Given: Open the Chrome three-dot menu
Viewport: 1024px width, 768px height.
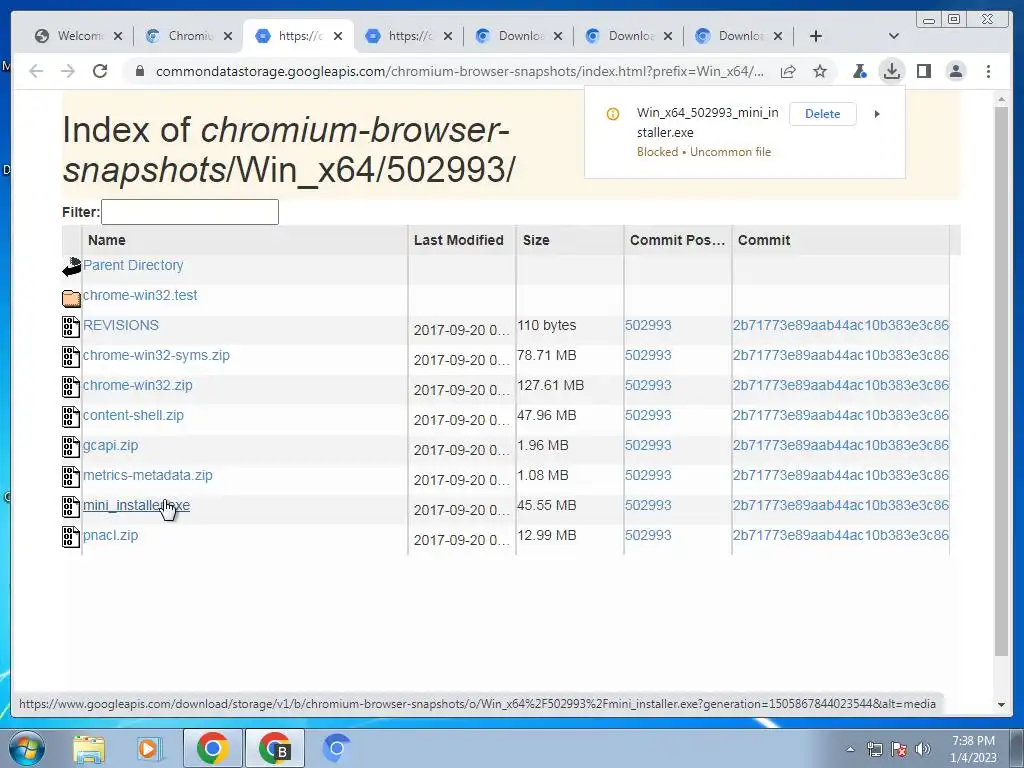Looking at the screenshot, I should pos(988,71).
